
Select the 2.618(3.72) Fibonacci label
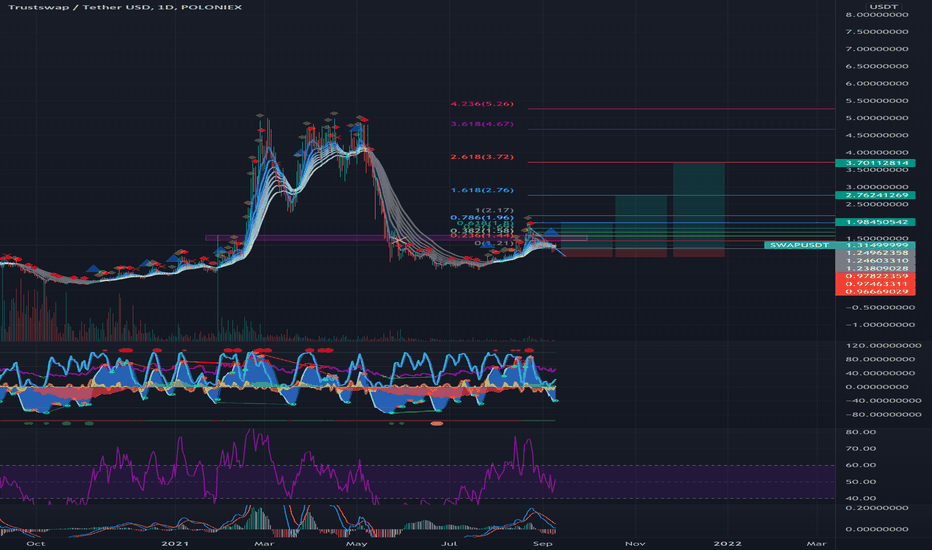click(482, 157)
